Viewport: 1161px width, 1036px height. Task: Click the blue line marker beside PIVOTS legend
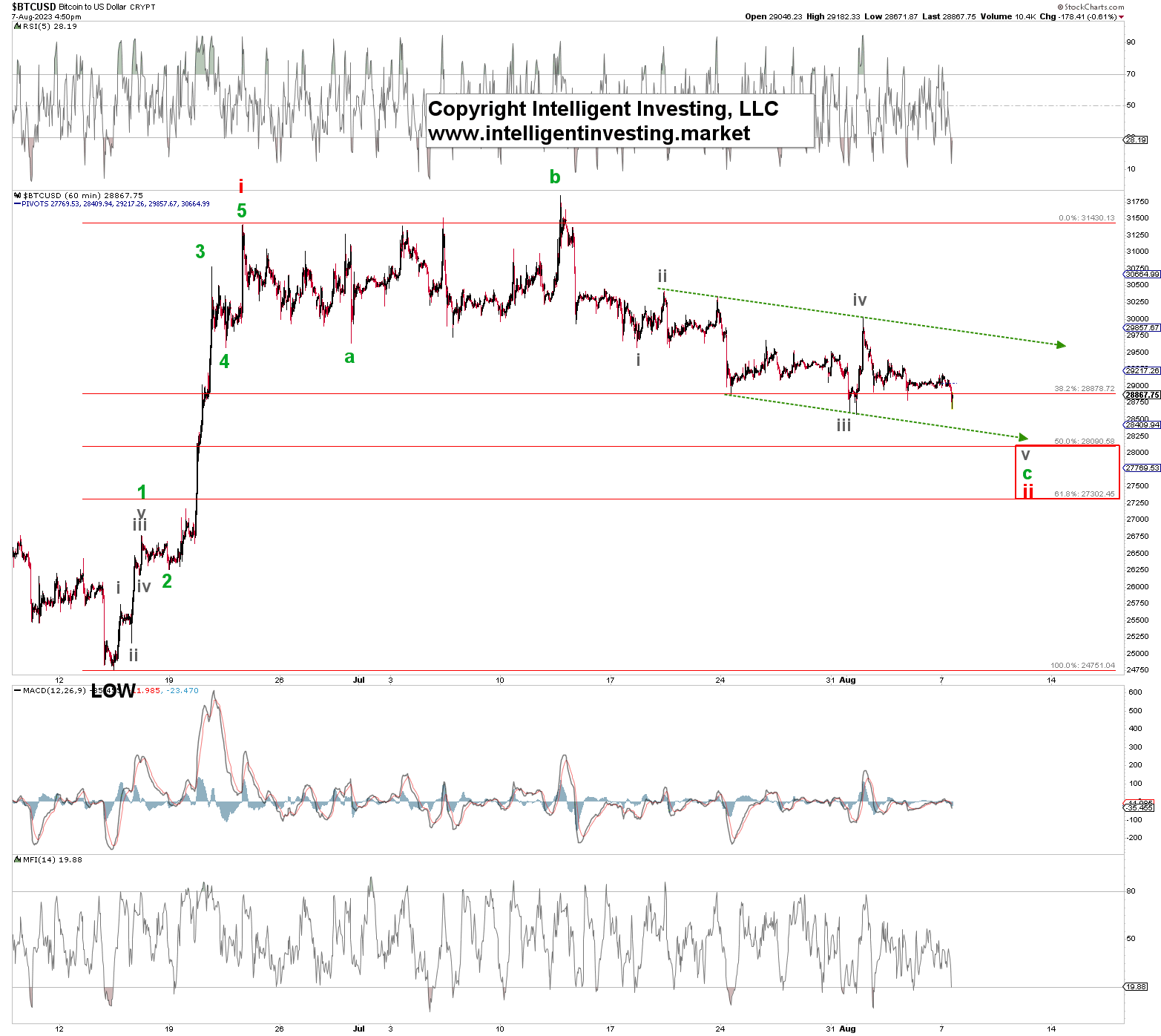[x=18, y=204]
